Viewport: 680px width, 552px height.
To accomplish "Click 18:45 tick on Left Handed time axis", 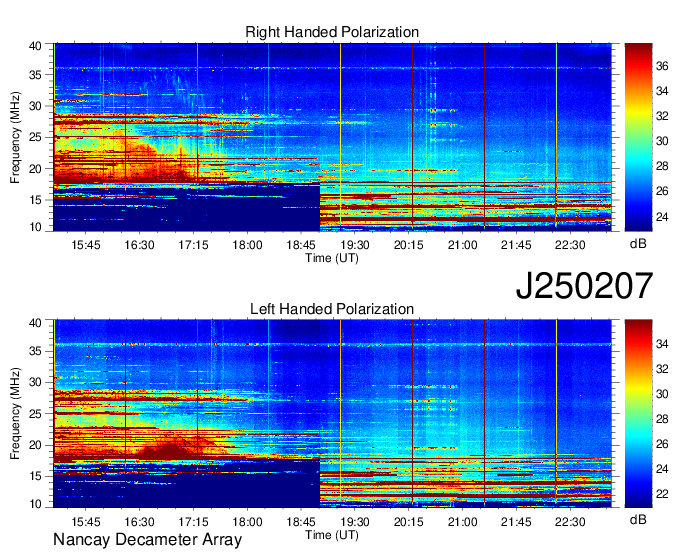I will [x=301, y=522].
